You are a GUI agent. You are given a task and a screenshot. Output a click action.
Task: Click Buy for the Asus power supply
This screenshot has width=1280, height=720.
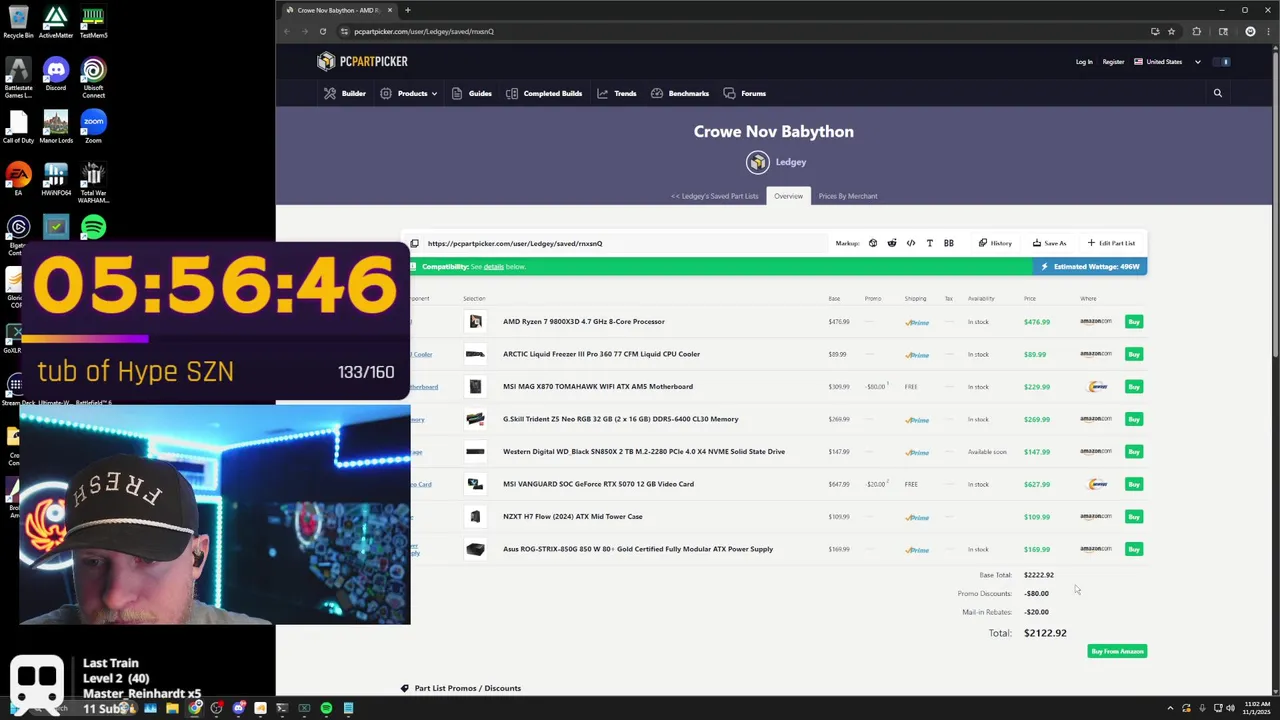(1133, 549)
